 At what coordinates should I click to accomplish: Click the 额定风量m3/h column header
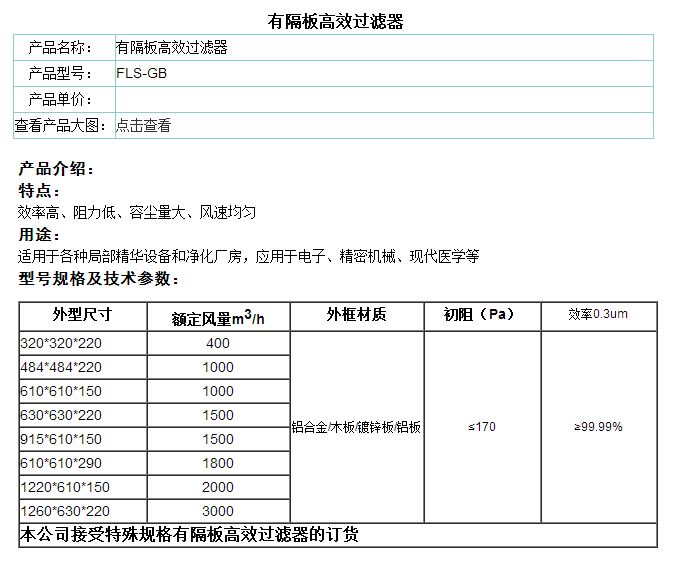point(218,317)
